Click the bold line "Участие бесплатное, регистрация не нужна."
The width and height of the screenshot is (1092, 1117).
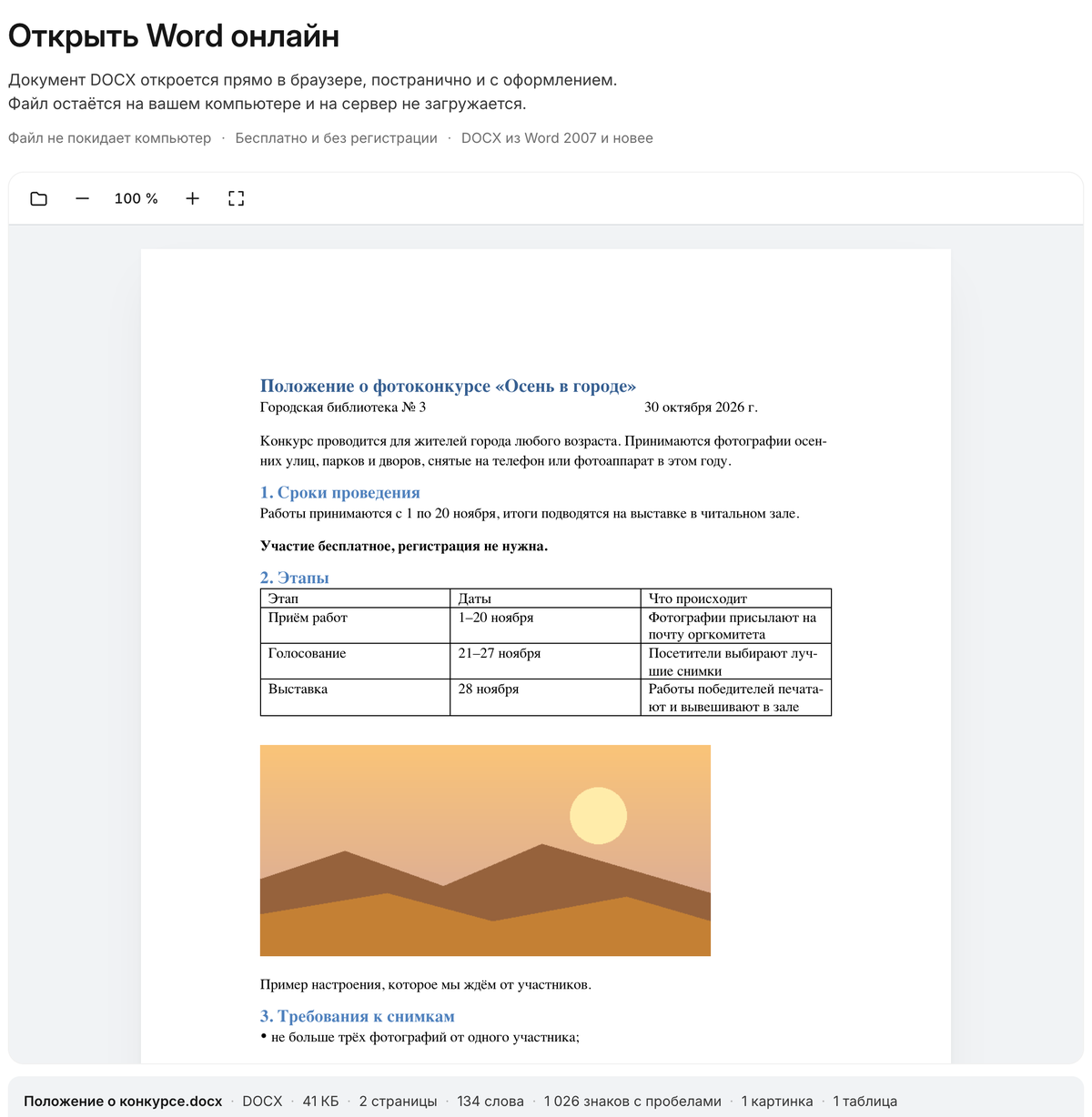tap(404, 547)
